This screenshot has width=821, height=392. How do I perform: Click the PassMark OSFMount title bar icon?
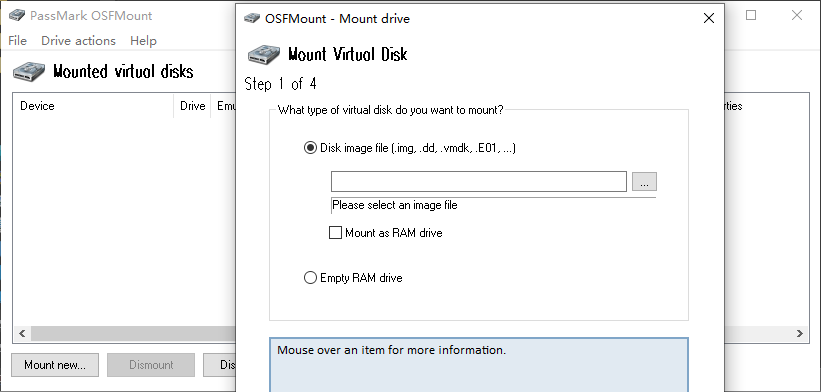[x=17, y=16]
